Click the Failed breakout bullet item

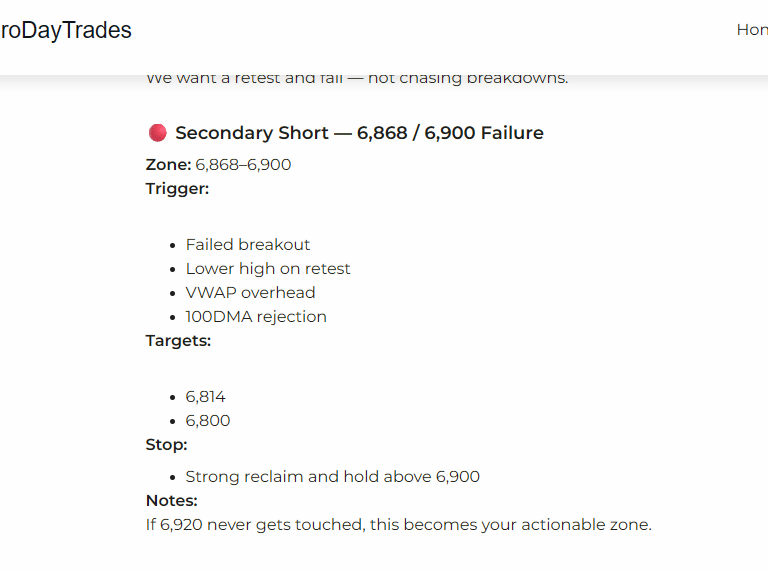(248, 244)
